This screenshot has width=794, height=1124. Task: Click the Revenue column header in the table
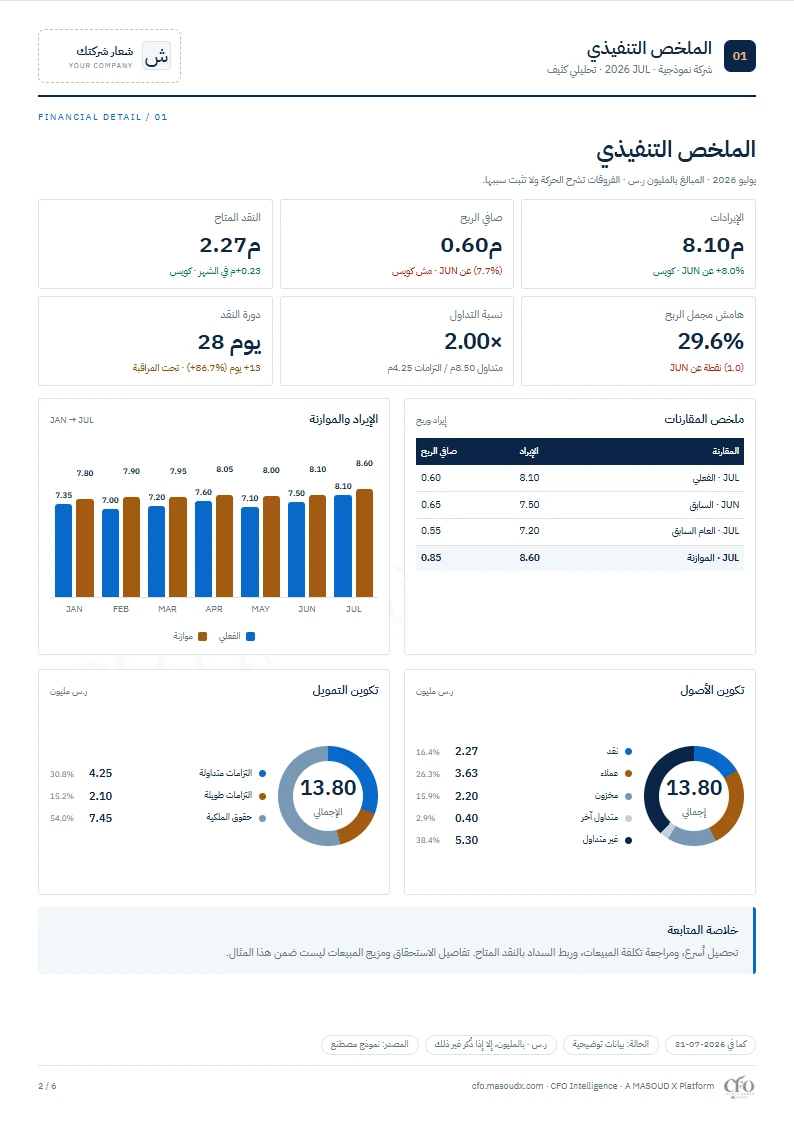(529, 451)
